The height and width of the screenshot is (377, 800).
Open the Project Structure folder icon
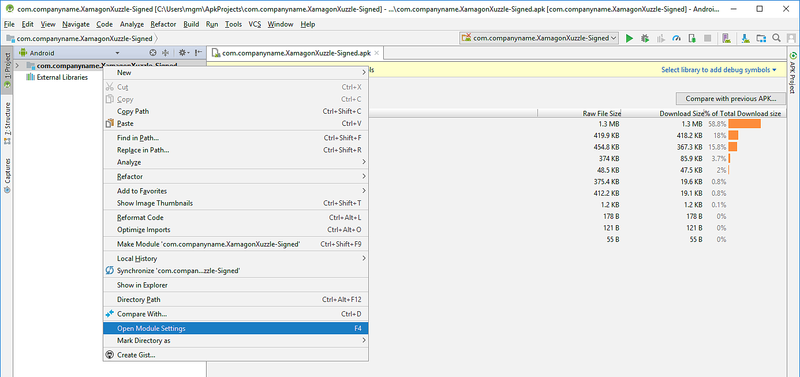[x=761, y=38]
